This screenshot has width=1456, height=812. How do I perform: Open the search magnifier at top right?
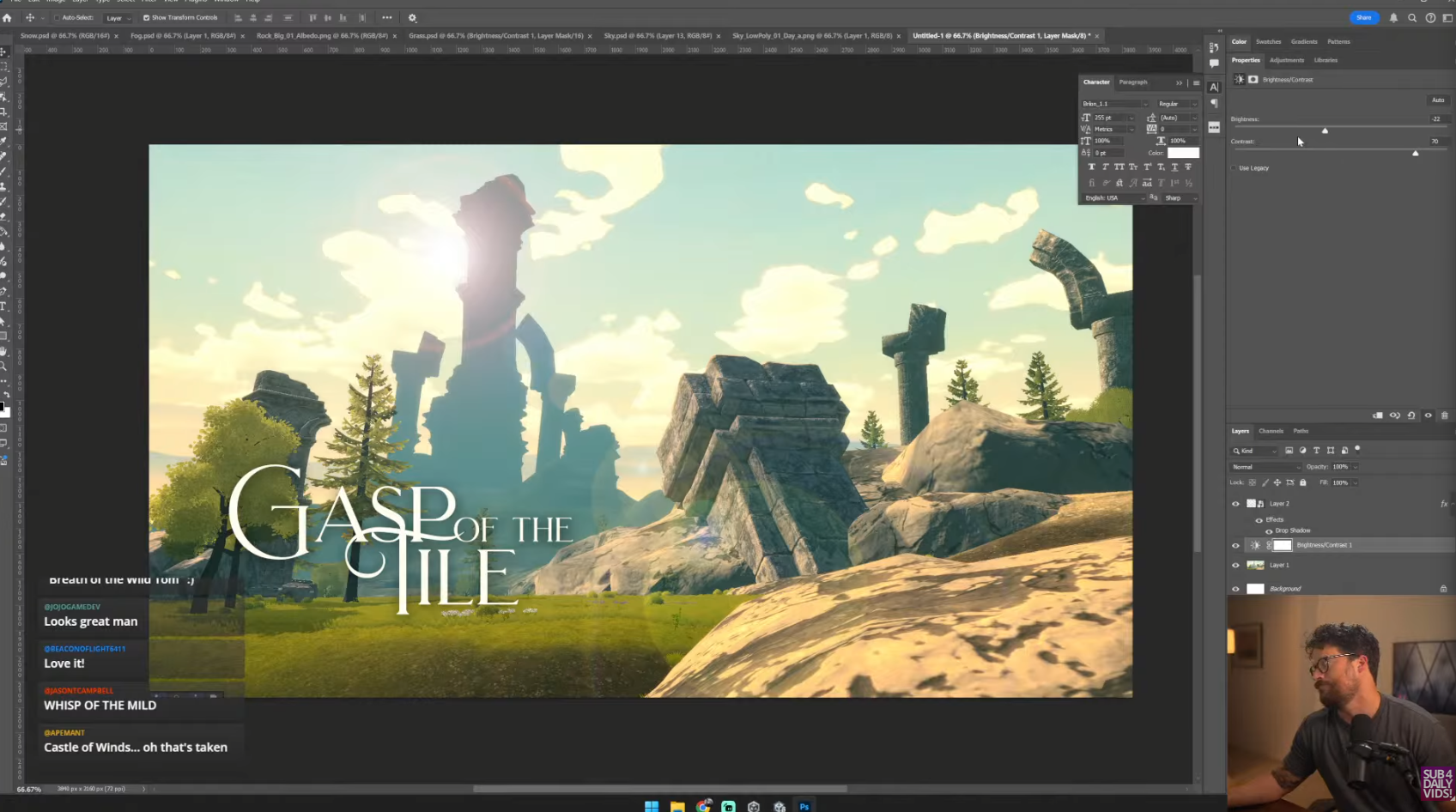(1412, 17)
